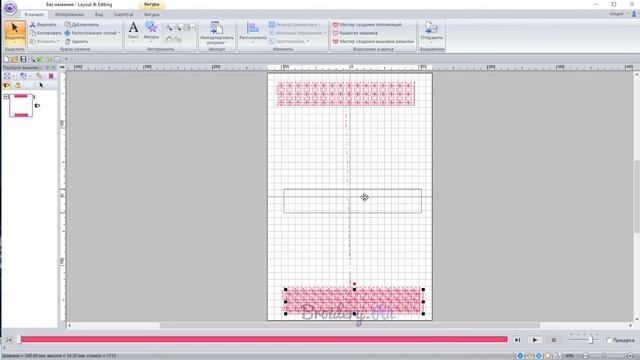Click the horizontal scrollbar under canvas
640x360 pixels.
350,325
